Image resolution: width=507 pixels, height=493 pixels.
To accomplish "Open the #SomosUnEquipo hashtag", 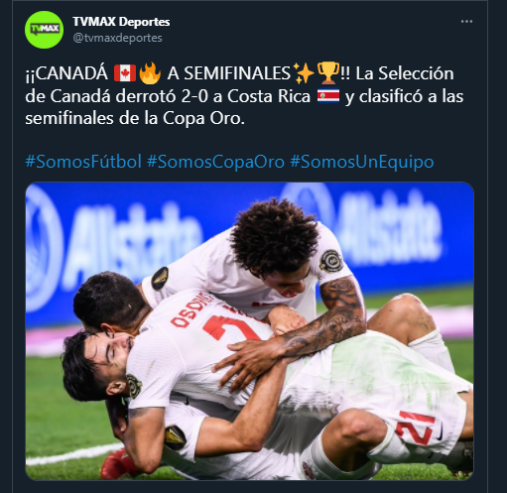I will click(x=362, y=162).
